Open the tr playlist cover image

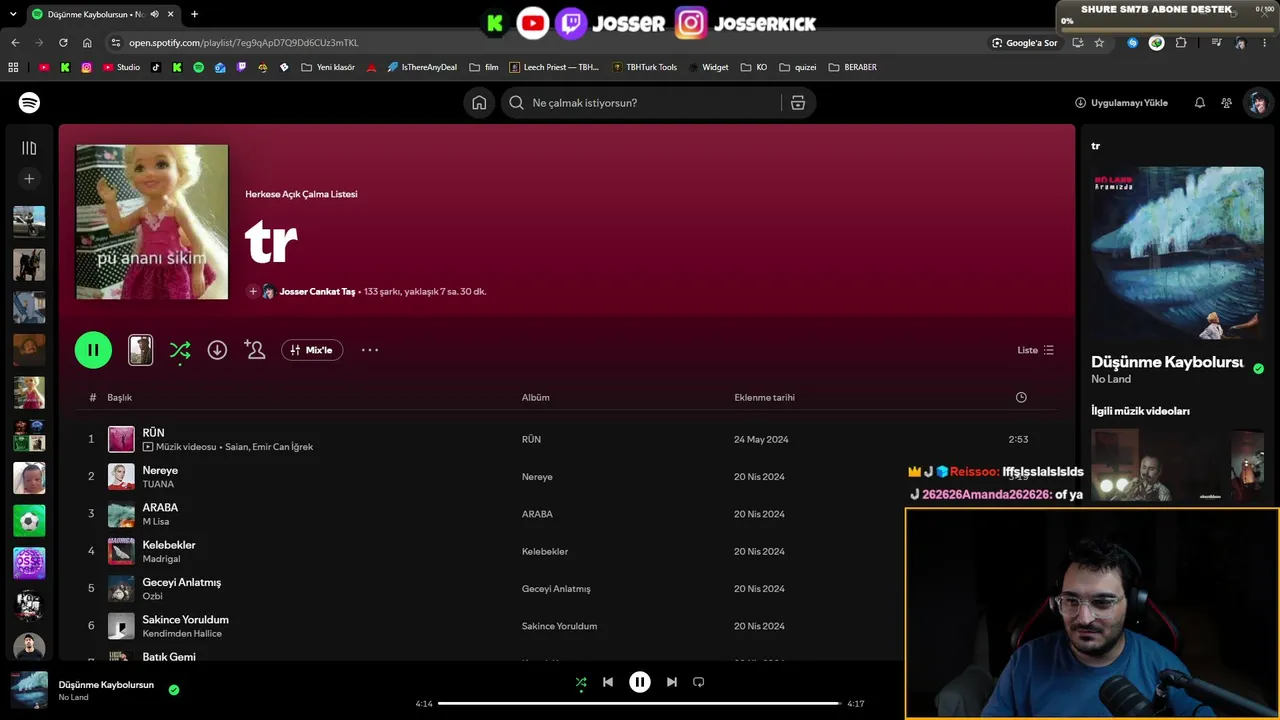tap(152, 222)
